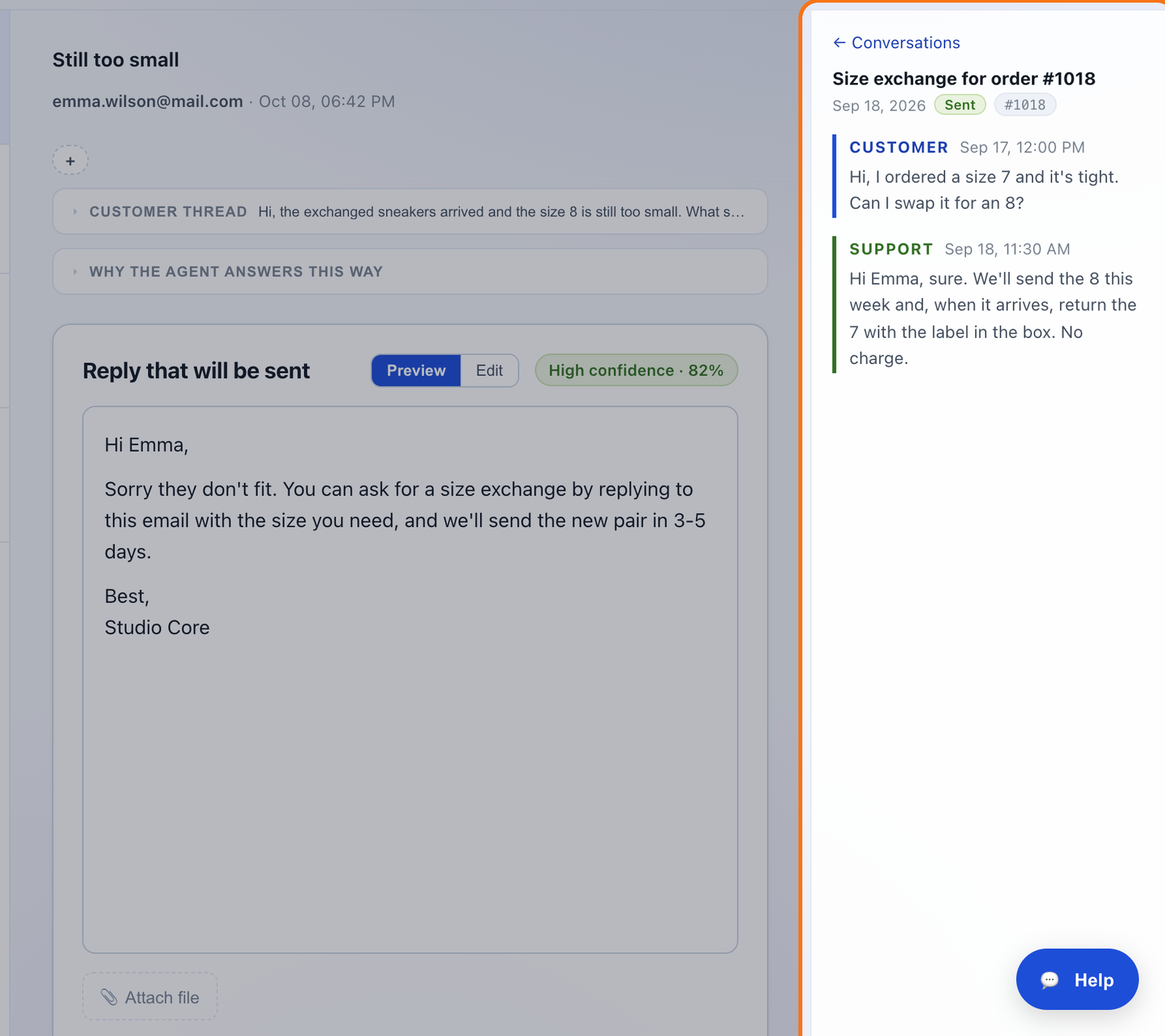Viewport: 1165px width, 1036px height.
Task: Click the chat bubble icon in Help
Action: 1049,980
